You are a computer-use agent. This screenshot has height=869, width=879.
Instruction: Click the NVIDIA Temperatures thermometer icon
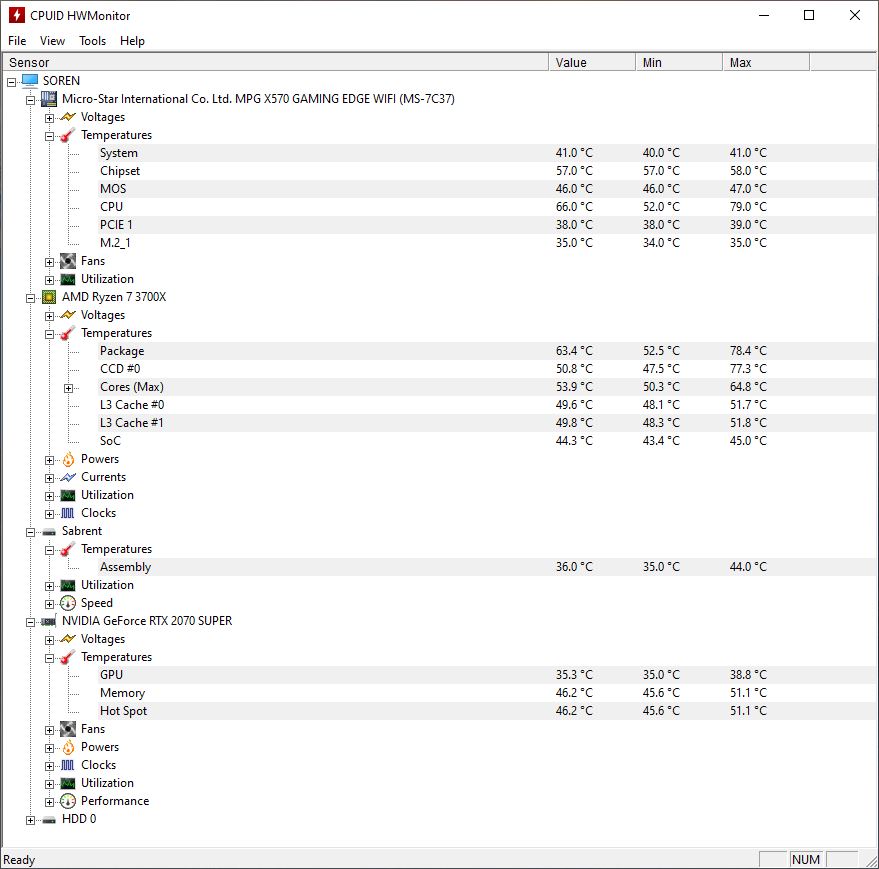68,657
